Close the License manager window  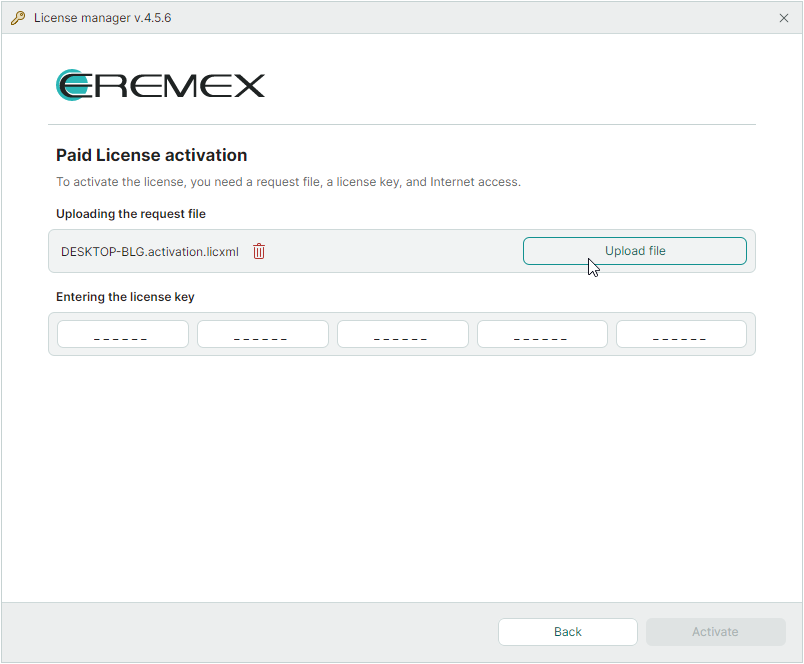coord(783,18)
